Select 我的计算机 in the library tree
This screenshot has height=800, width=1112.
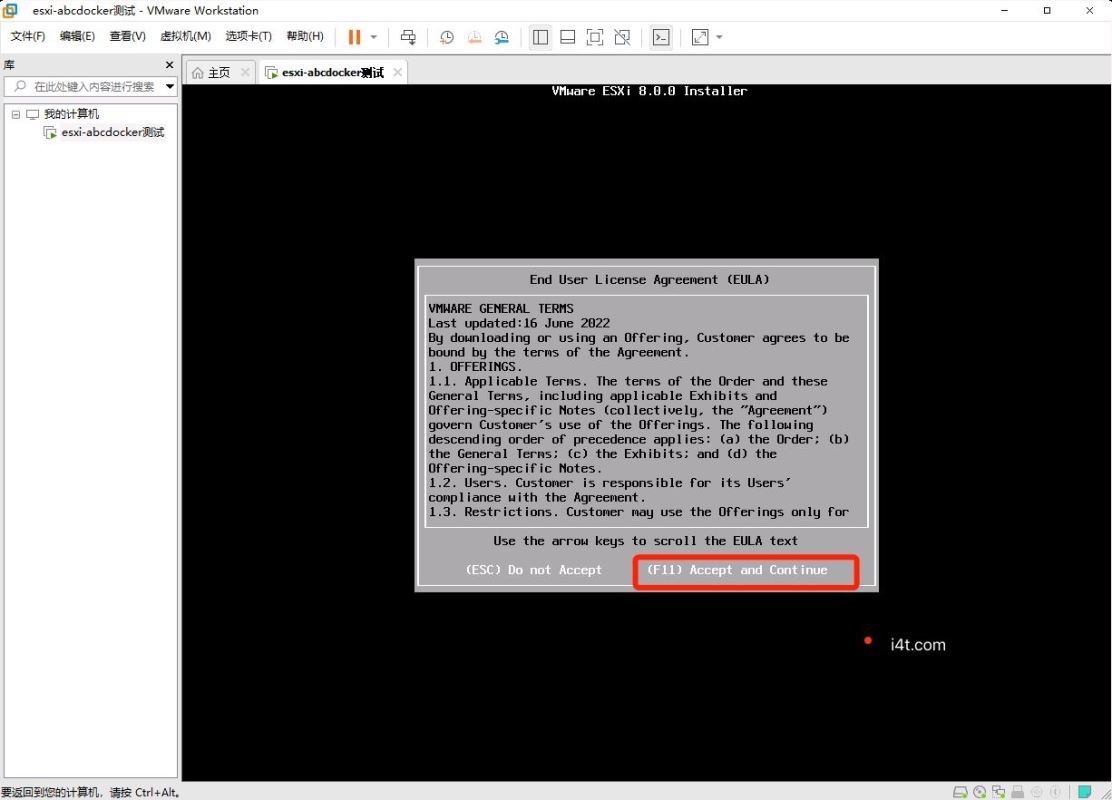click(71, 114)
